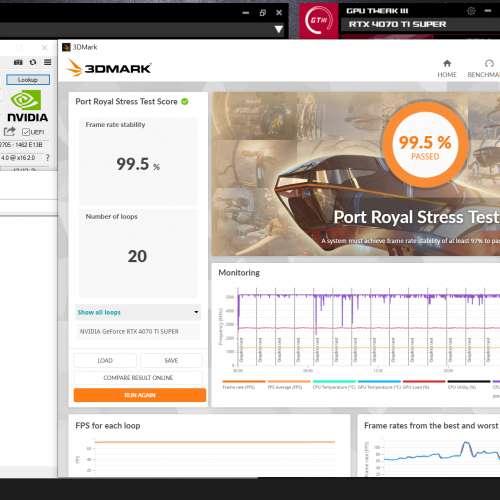Click the LOAD button
The width and height of the screenshot is (500, 500).
[x=105, y=360]
